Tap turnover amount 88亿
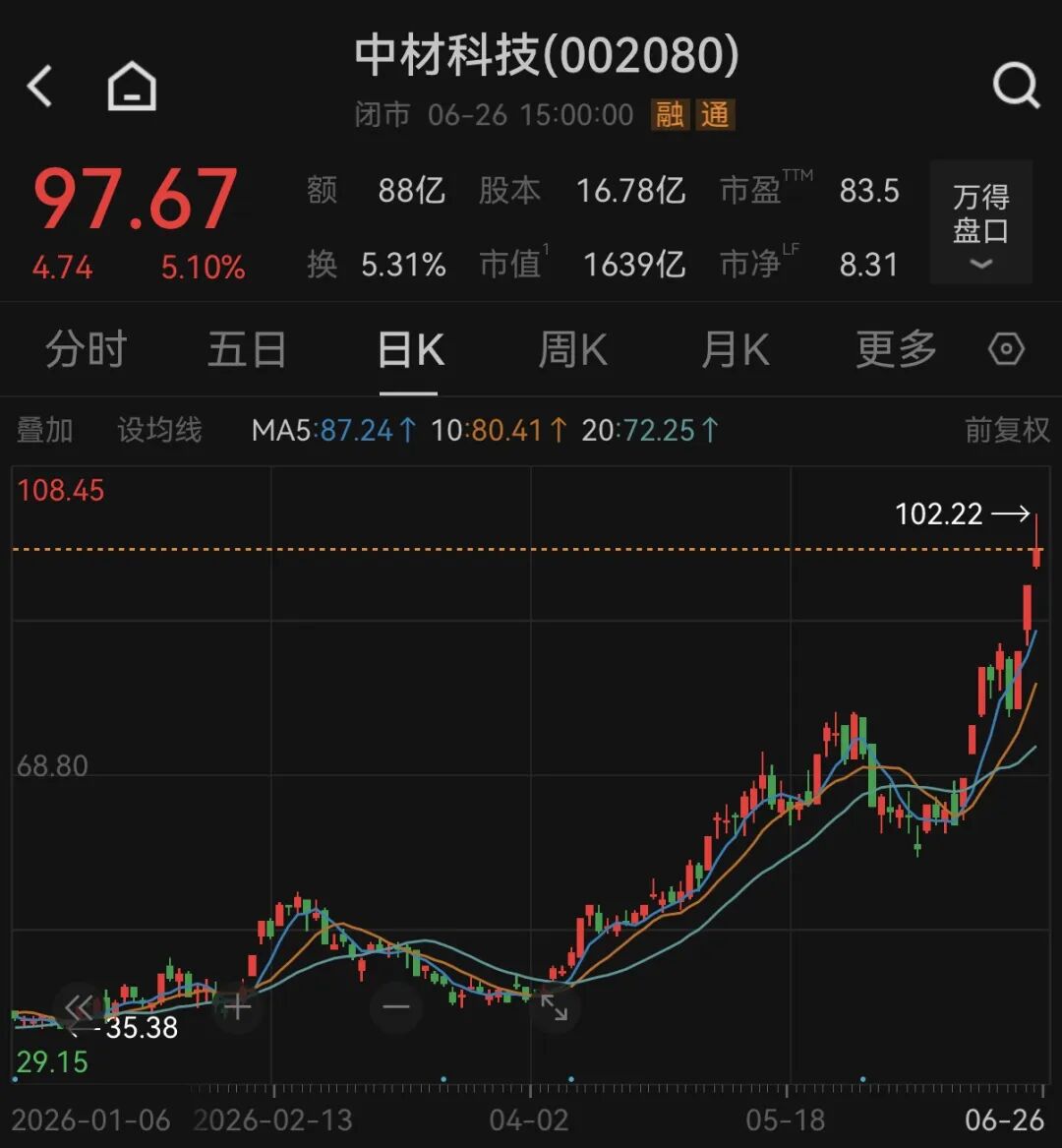This screenshot has width=1062, height=1148. (x=411, y=191)
